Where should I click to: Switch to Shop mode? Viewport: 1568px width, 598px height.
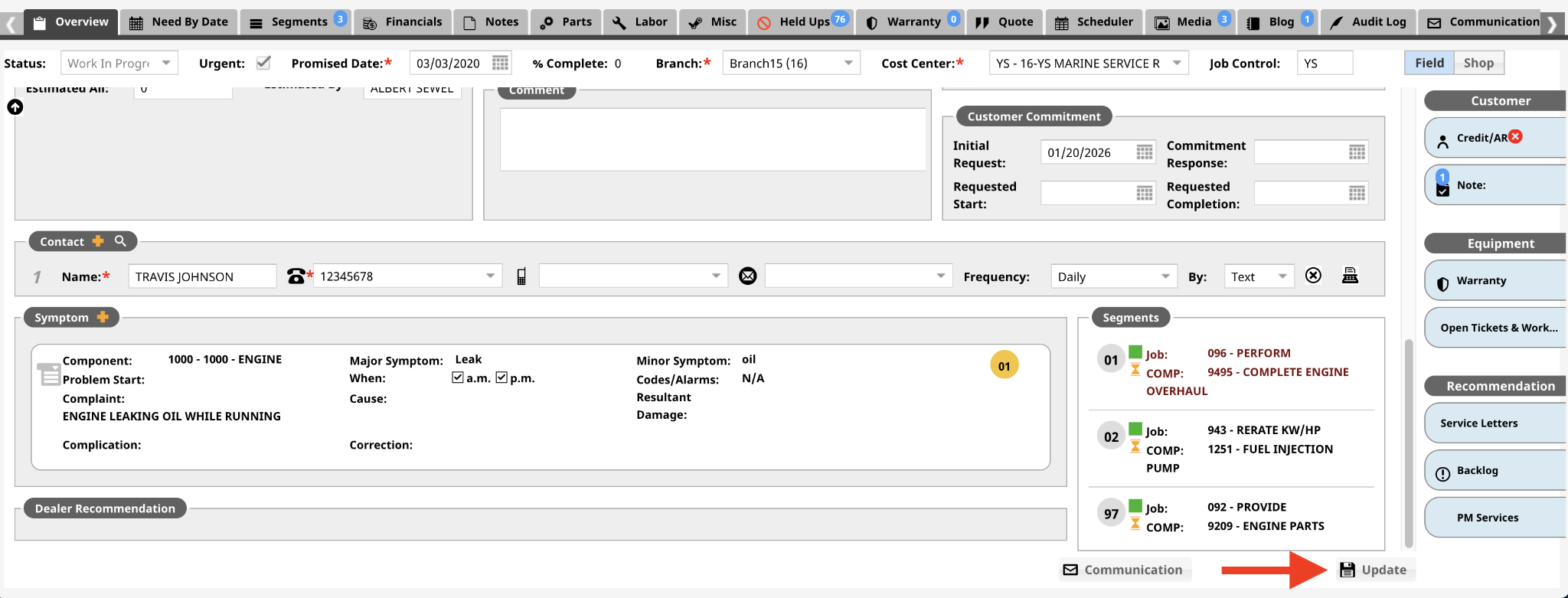[1478, 63]
